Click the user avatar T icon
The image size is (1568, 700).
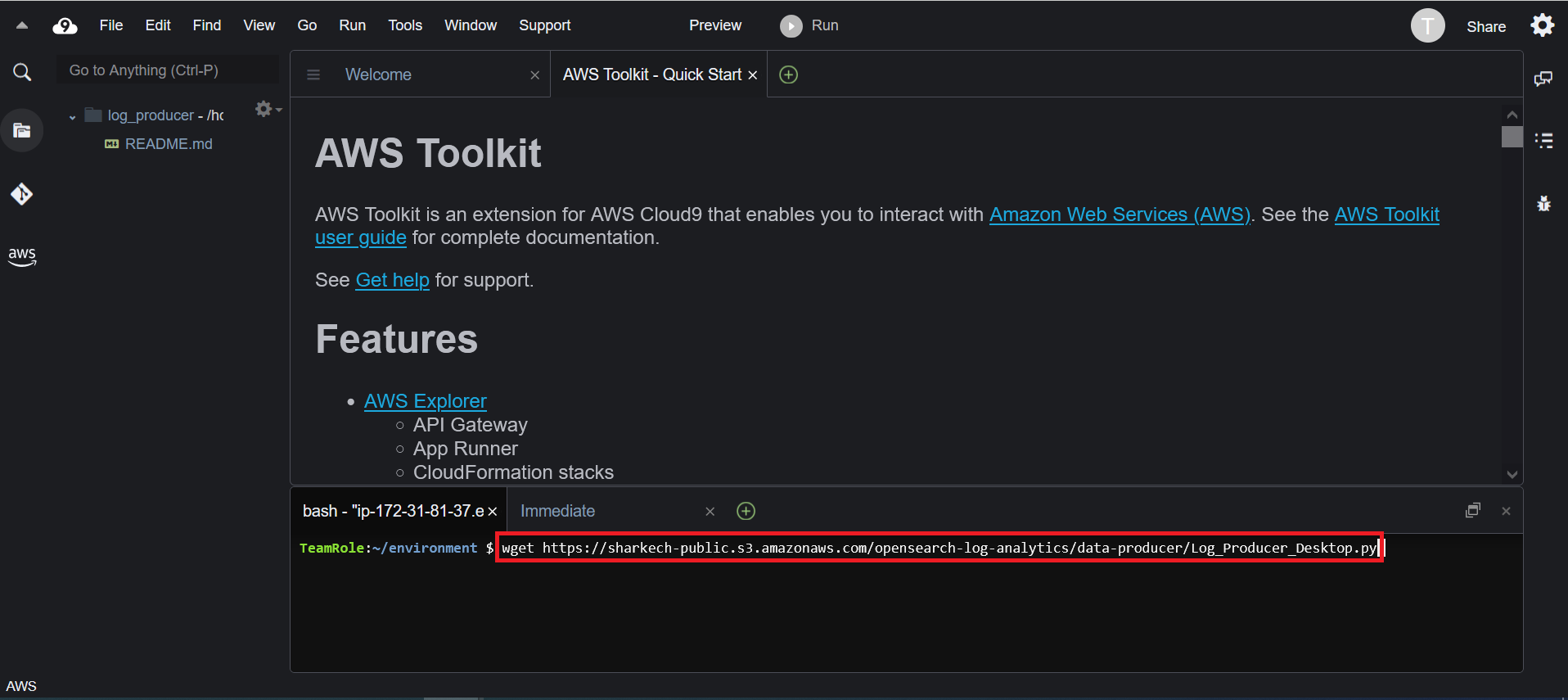tap(1428, 25)
